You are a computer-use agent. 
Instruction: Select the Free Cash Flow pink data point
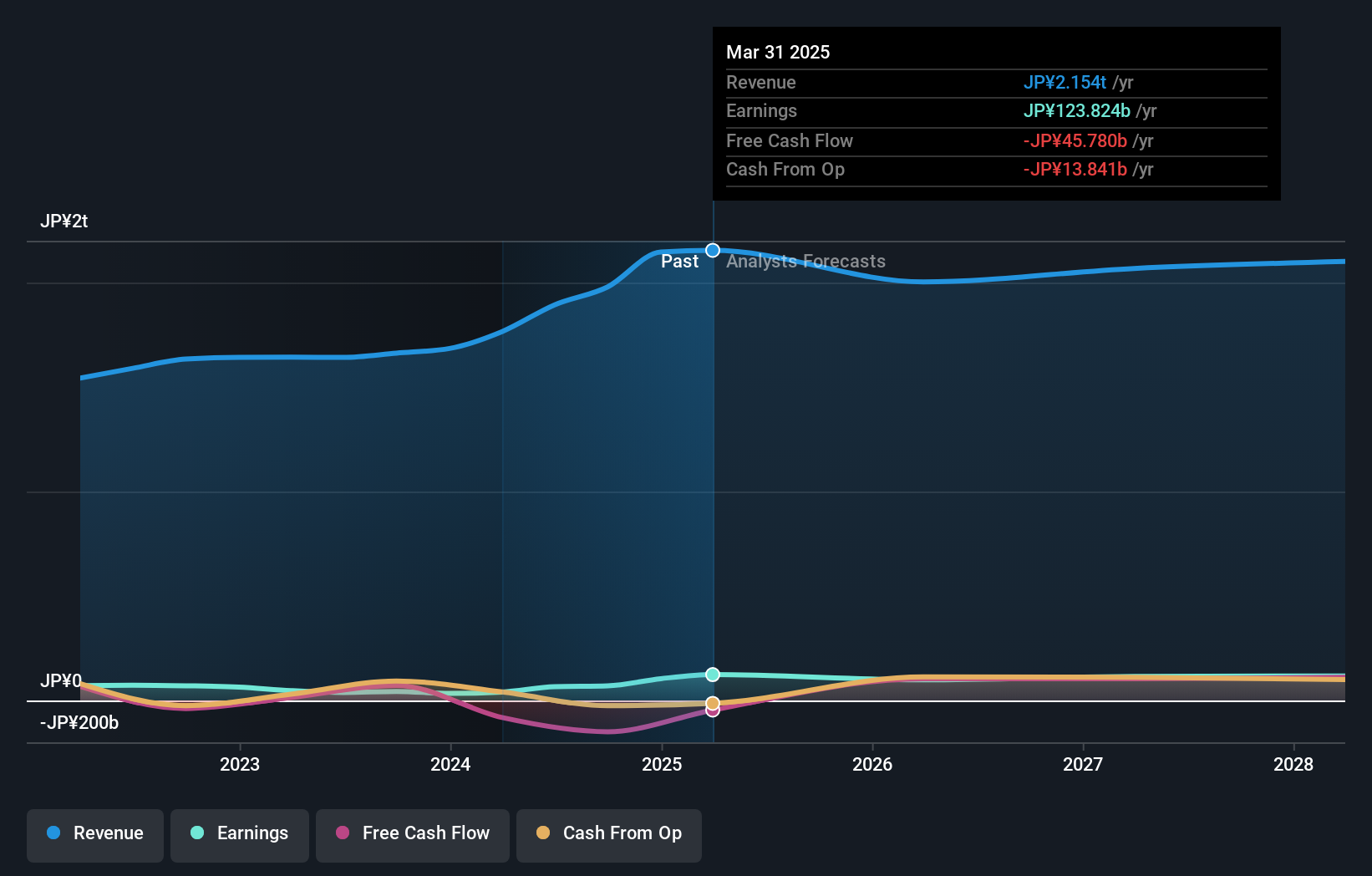(x=713, y=710)
